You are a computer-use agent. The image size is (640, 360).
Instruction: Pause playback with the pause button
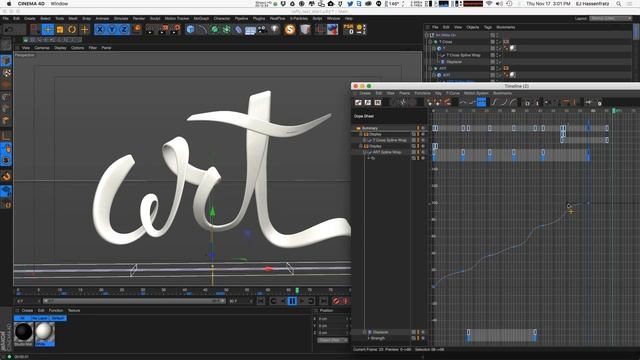point(292,301)
